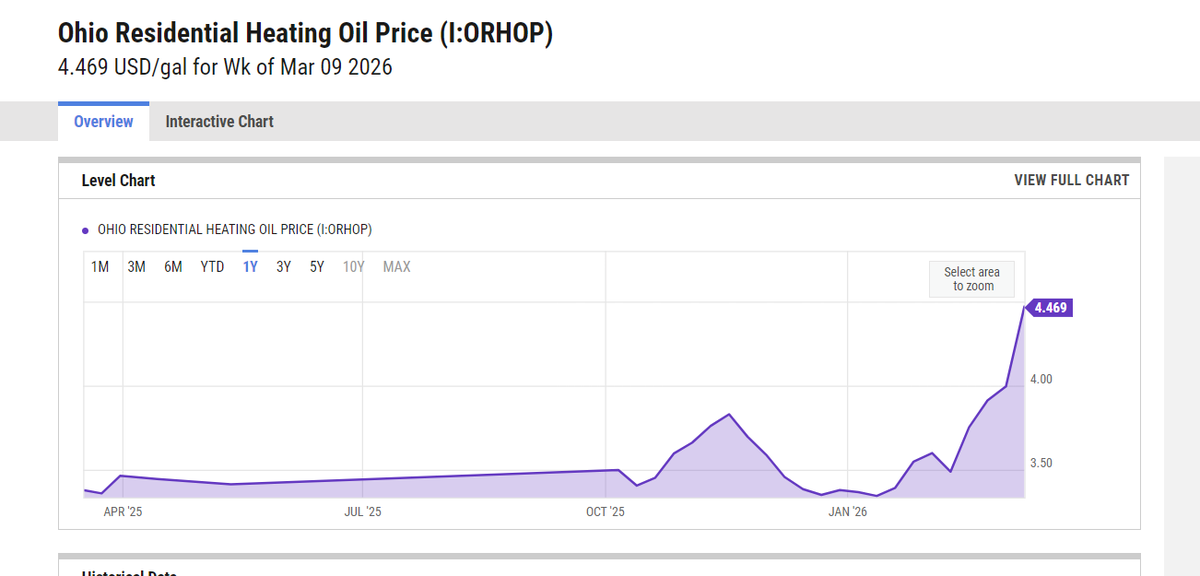Select the 6M time range
1200x576 pixels.
(x=173, y=266)
